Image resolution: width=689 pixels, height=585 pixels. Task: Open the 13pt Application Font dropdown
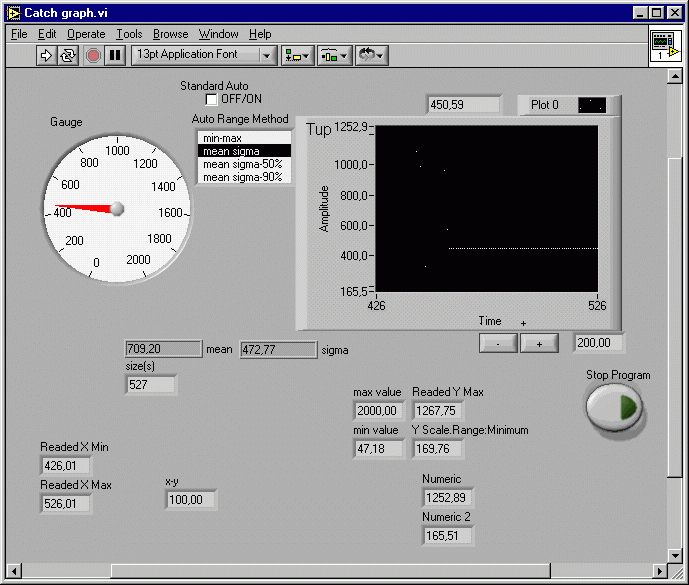coord(204,55)
